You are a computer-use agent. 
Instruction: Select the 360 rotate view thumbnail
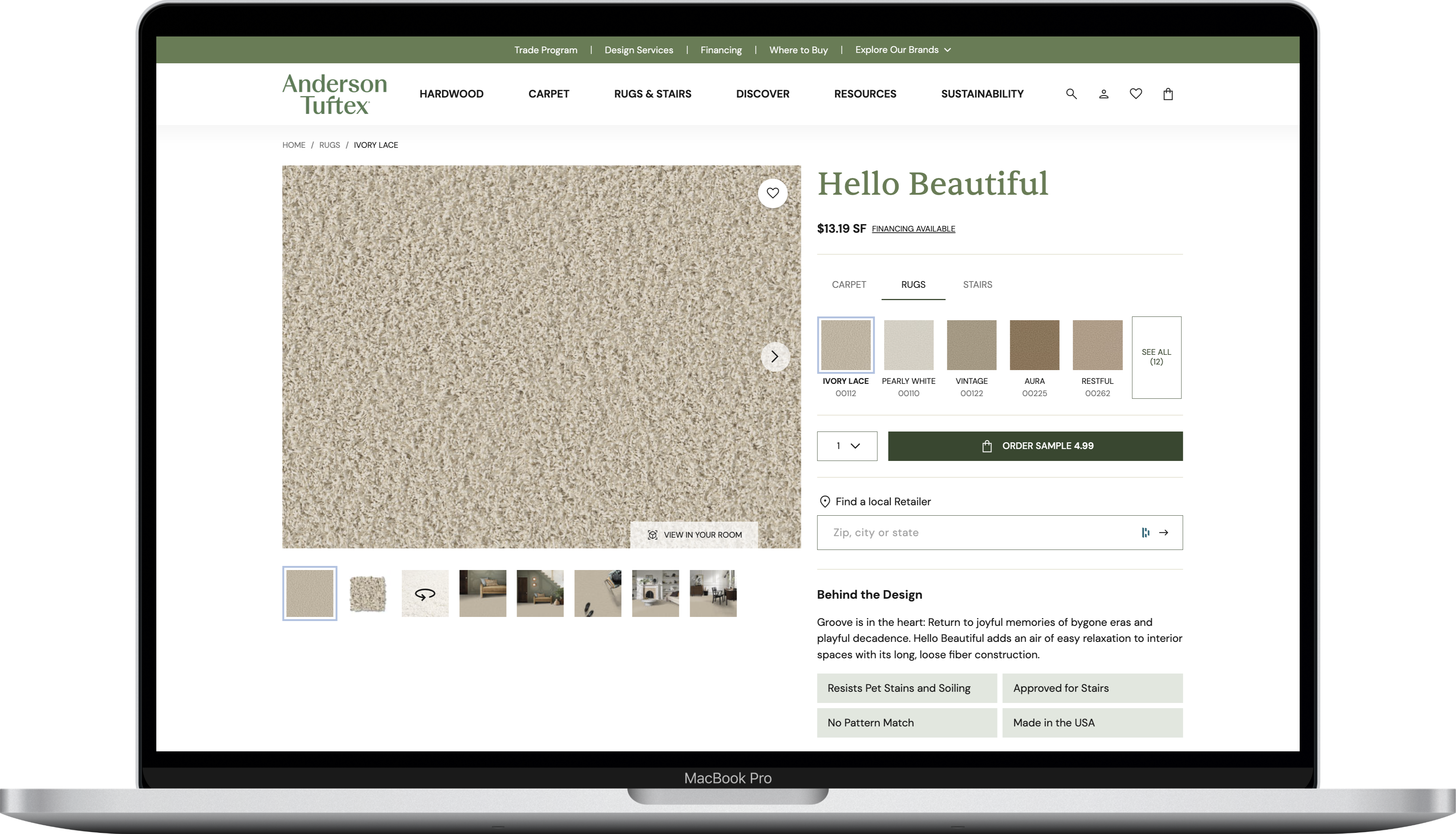coord(425,593)
